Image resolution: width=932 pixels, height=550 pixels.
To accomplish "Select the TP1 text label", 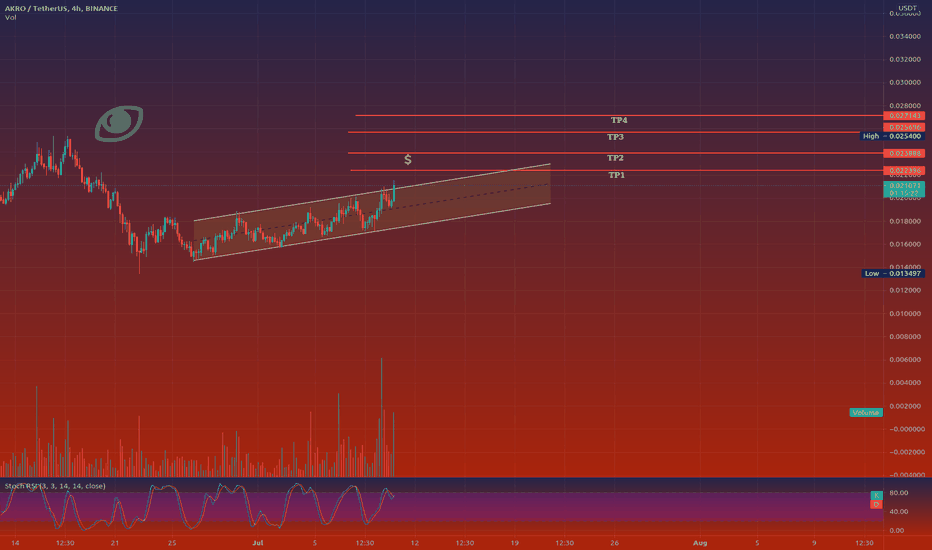I will pos(616,175).
